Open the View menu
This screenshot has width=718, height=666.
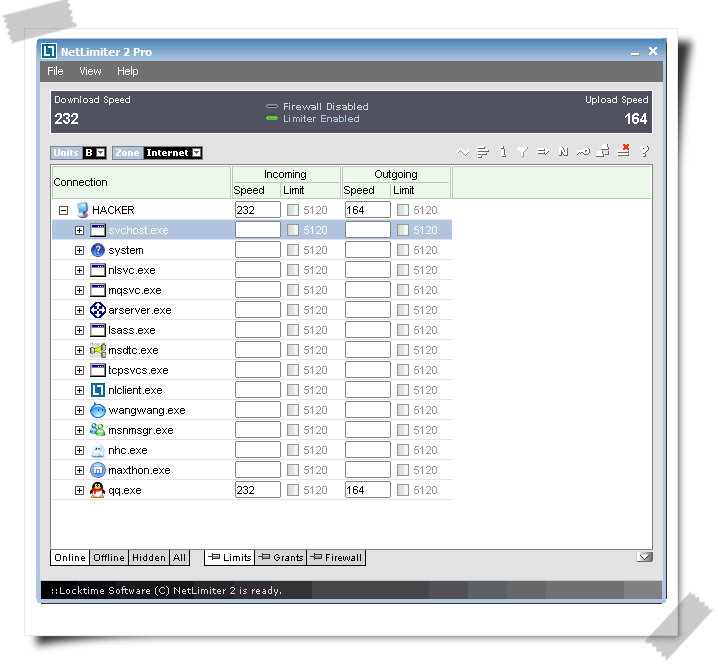click(x=90, y=71)
